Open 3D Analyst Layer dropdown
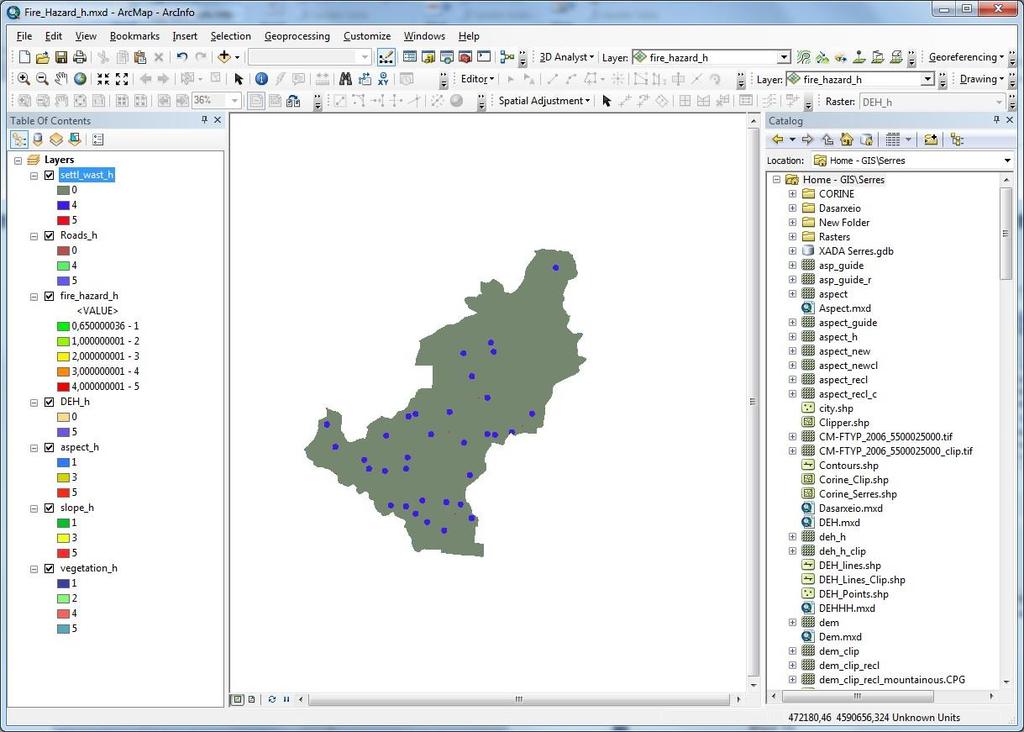The height and width of the screenshot is (732, 1024). (x=784, y=57)
